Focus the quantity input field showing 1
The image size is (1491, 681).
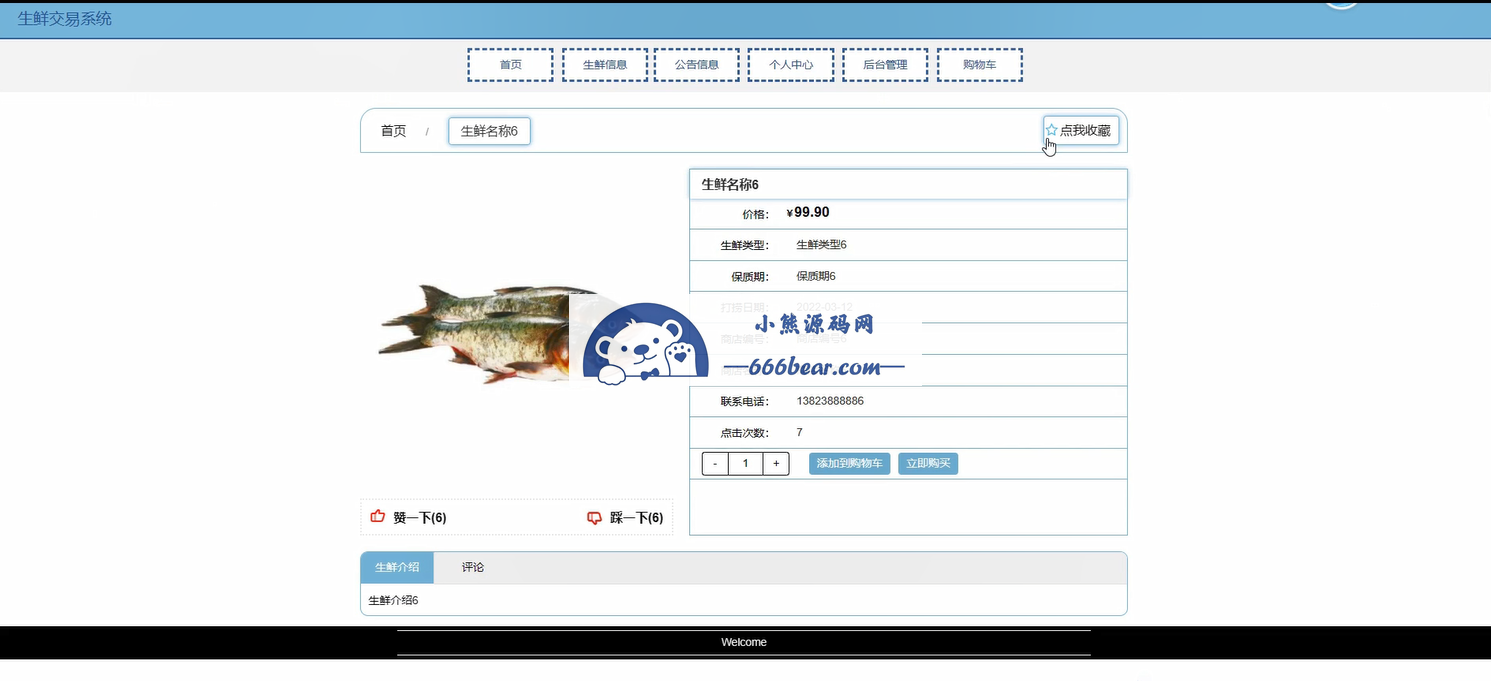coord(746,463)
